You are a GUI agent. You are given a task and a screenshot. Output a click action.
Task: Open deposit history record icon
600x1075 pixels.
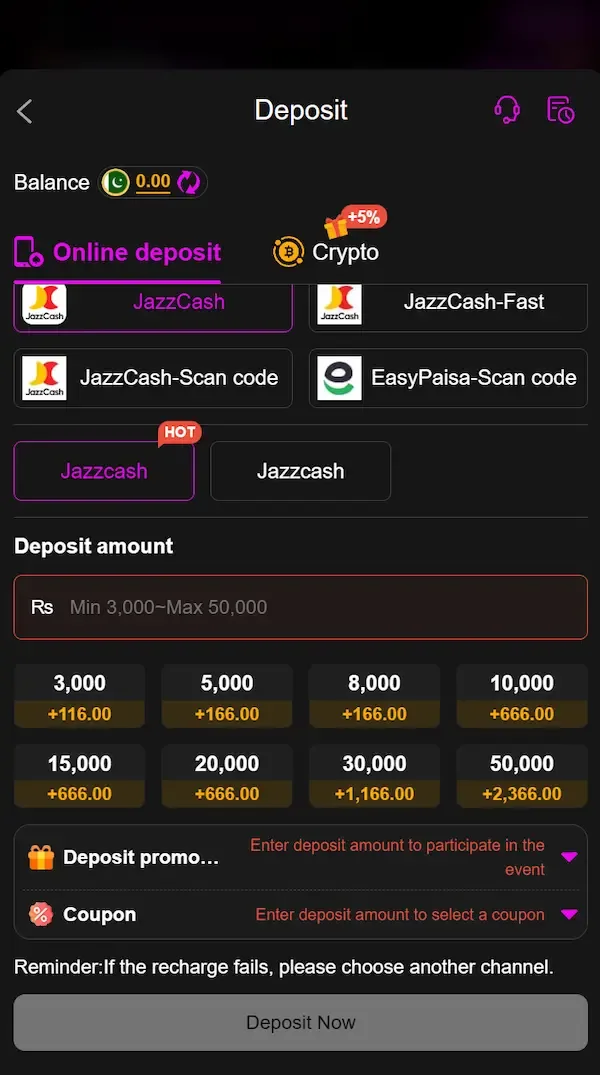pyautogui.click(x=560, y=110)
